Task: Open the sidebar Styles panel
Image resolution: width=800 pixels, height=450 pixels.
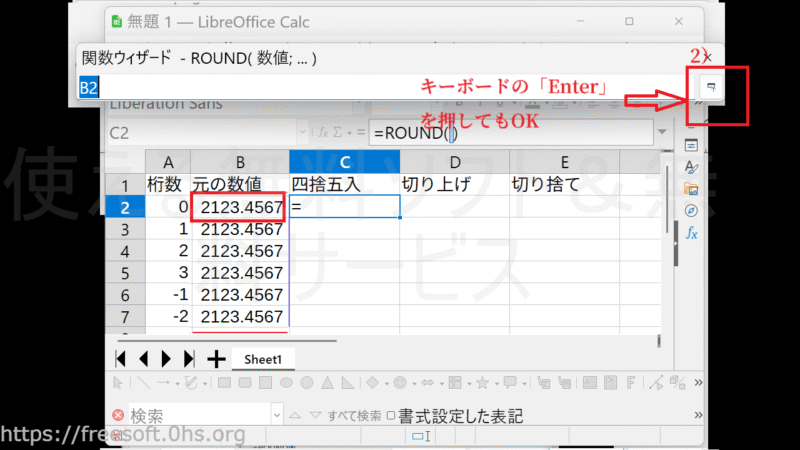Action: pyautogui.click(x=691, y=167)
